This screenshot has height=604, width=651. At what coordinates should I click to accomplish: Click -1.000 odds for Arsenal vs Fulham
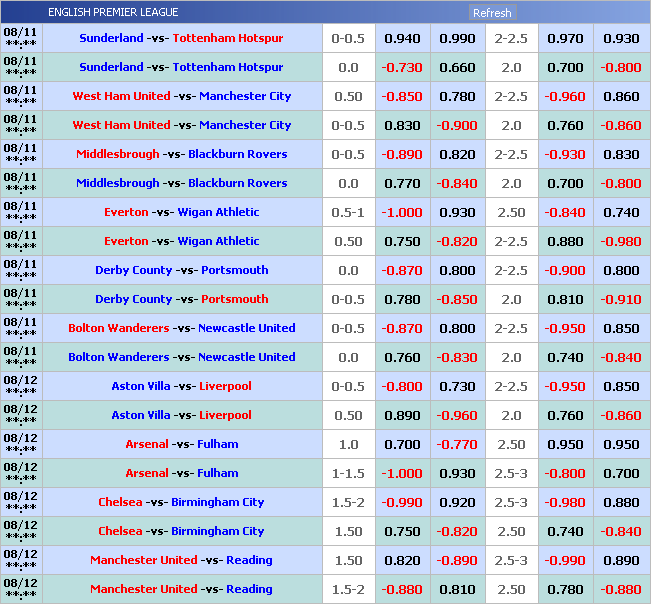tap(402, 473)
